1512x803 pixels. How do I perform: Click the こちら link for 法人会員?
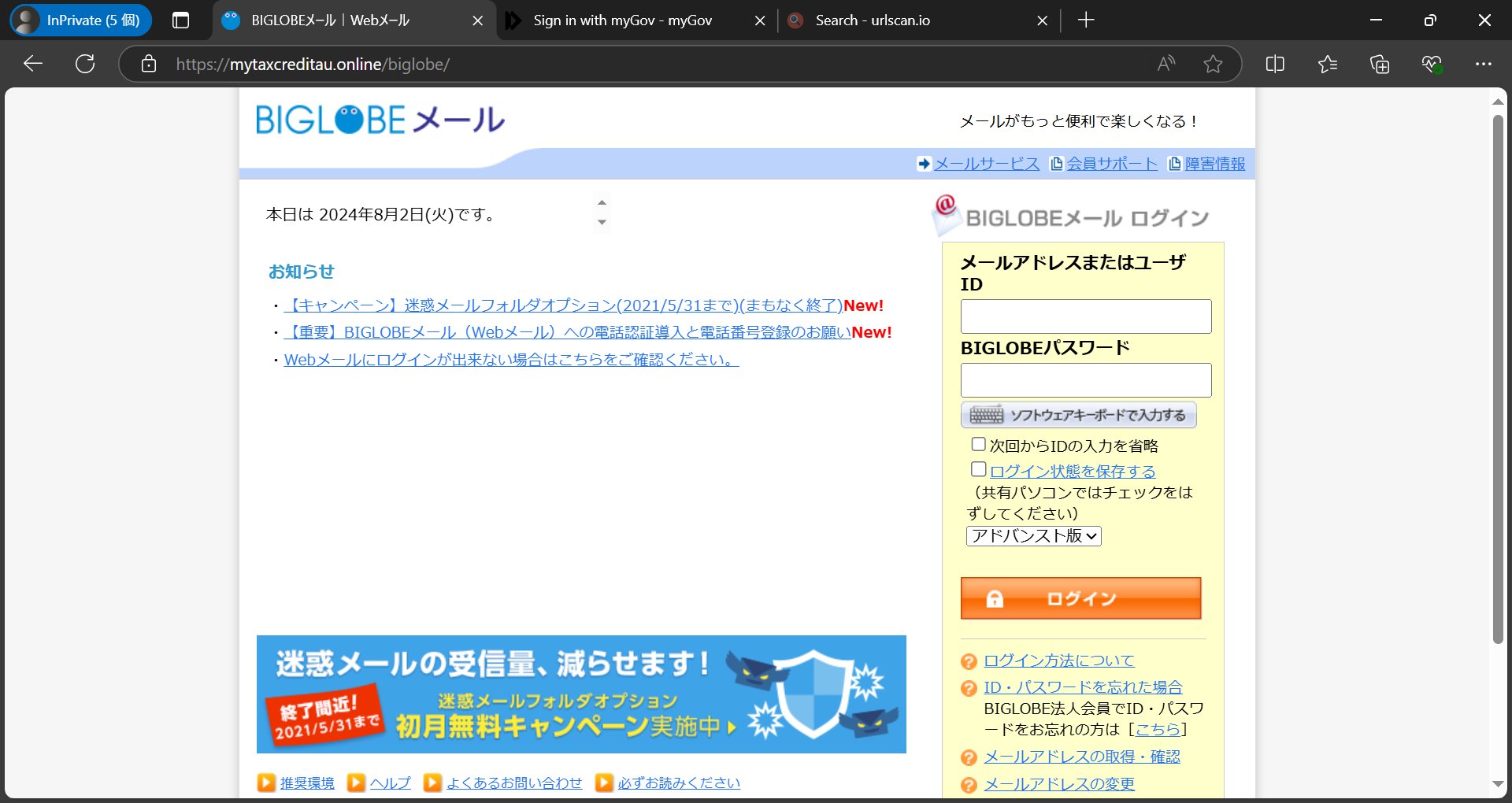click(1158, 730)
